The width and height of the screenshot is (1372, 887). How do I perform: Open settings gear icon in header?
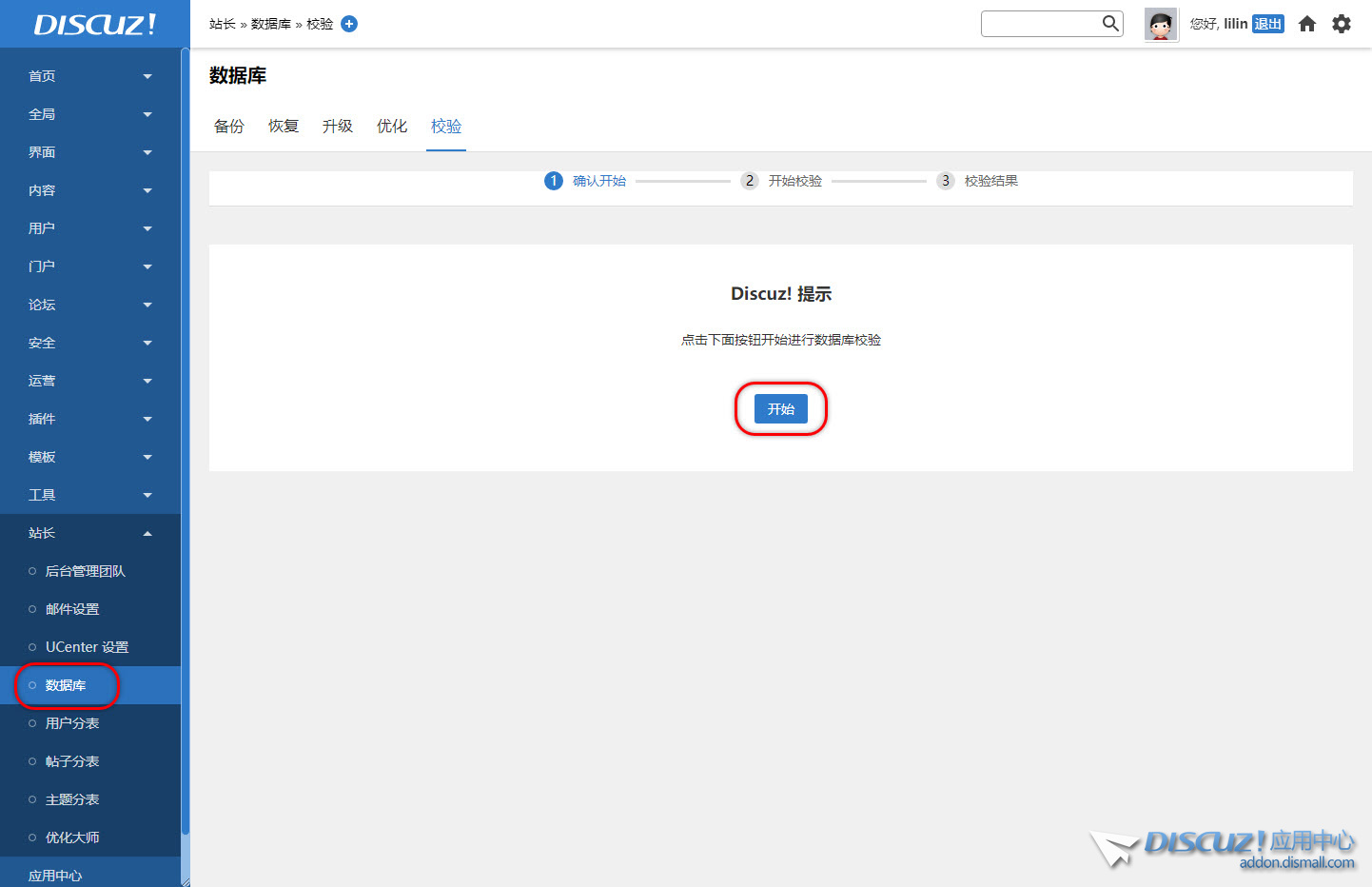(1342, 24)
